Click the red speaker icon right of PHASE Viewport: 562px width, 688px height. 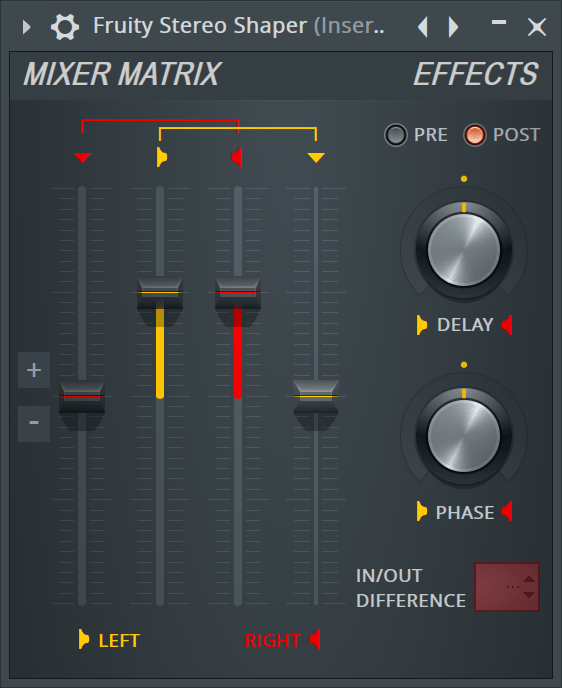coord(507,511)
